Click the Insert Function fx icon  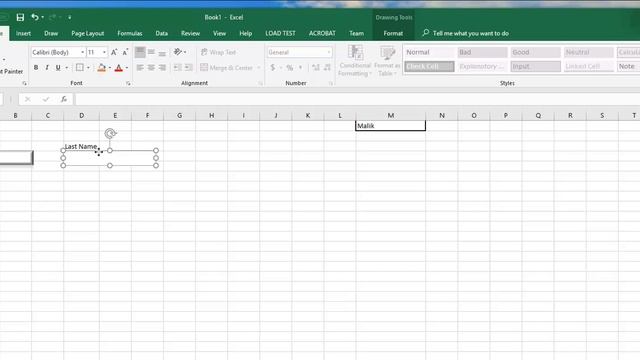coord(64,99)
